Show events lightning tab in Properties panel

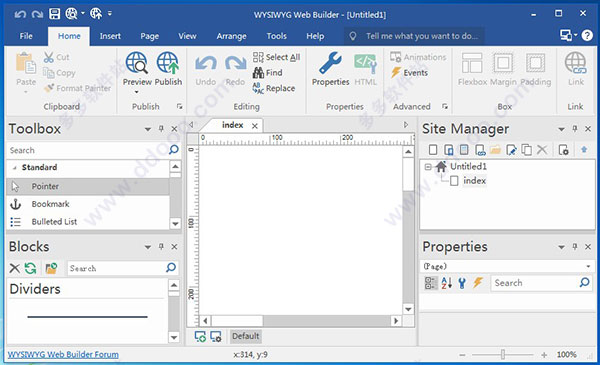tap(478, 283)
